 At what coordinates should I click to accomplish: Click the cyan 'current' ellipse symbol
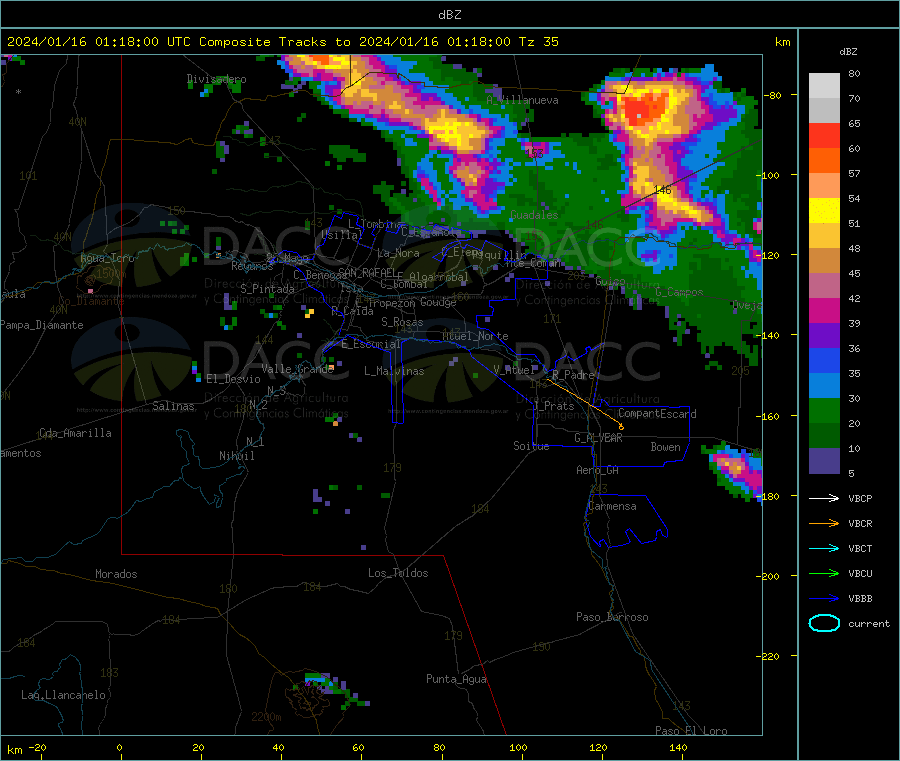tap(824, 623)
